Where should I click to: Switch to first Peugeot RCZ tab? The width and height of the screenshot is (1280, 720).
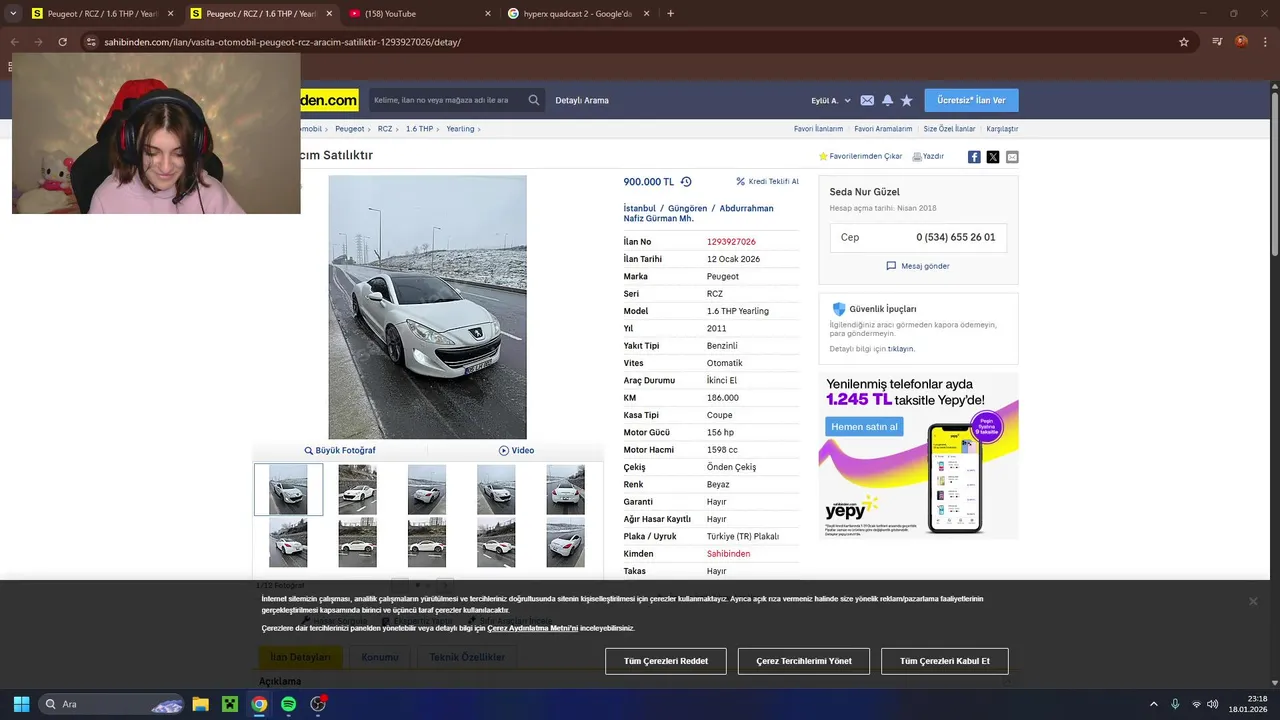100,13
